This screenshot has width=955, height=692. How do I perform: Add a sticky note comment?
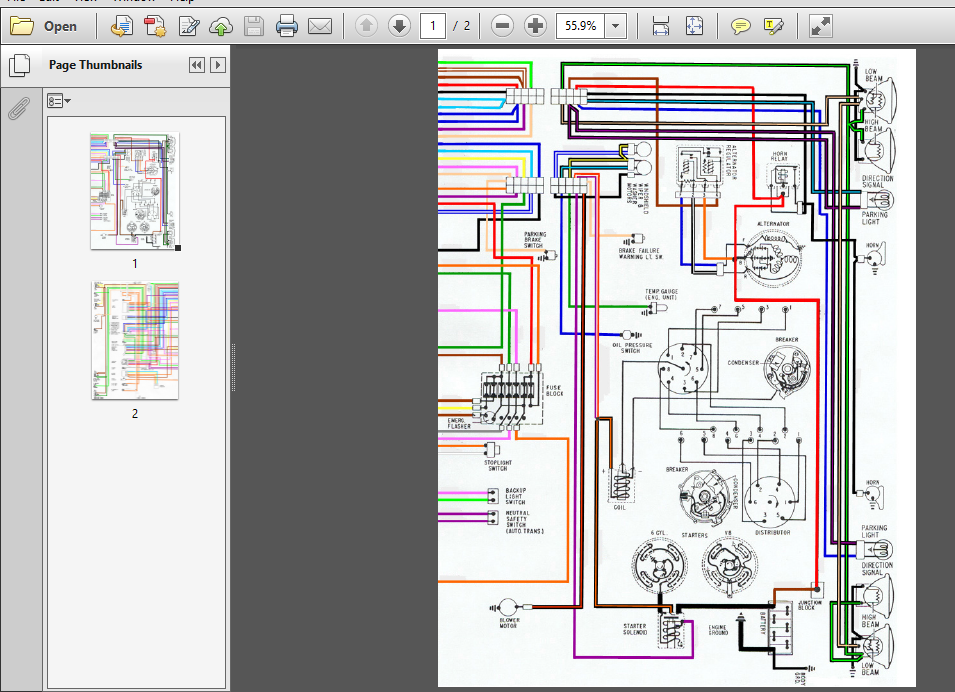pyautogui.click(x=740, y=26)
